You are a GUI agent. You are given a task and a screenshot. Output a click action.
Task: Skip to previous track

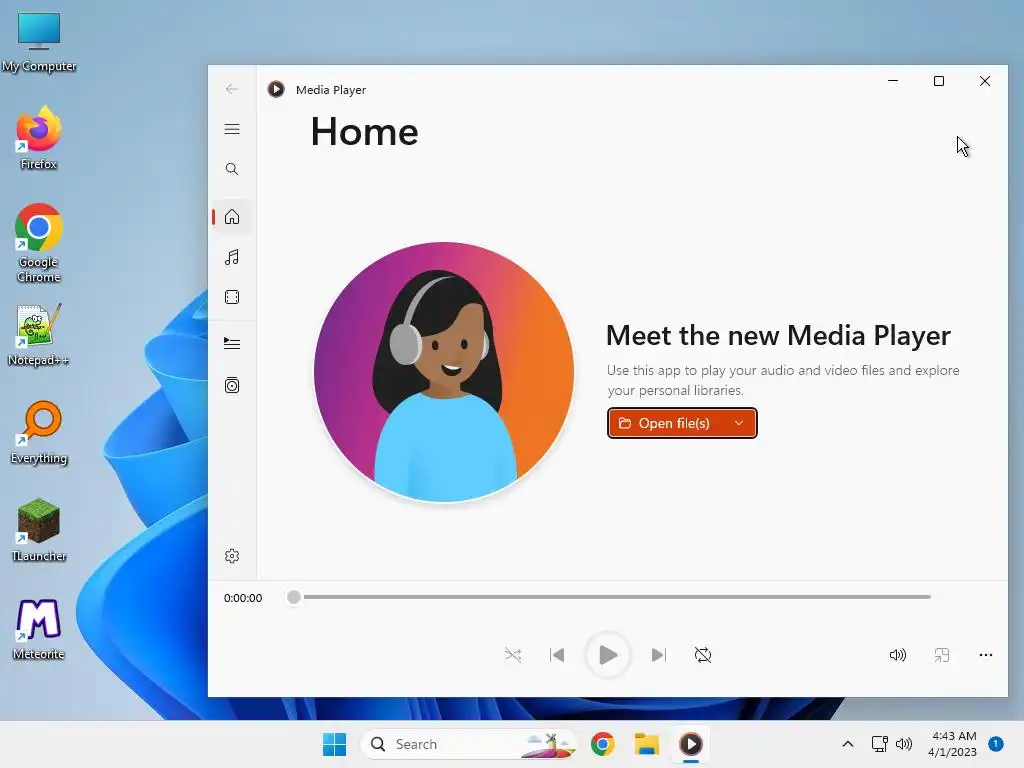point(557,654)
